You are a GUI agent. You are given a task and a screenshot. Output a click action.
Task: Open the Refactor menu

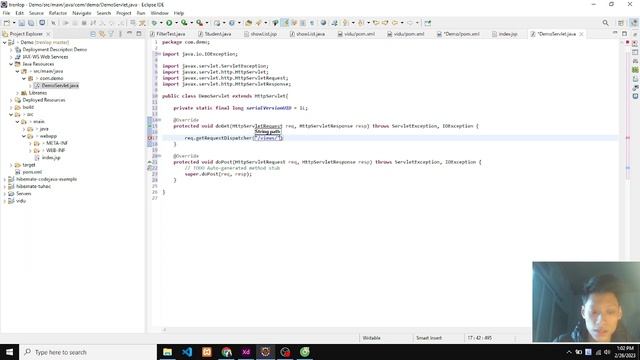[58, 13]
